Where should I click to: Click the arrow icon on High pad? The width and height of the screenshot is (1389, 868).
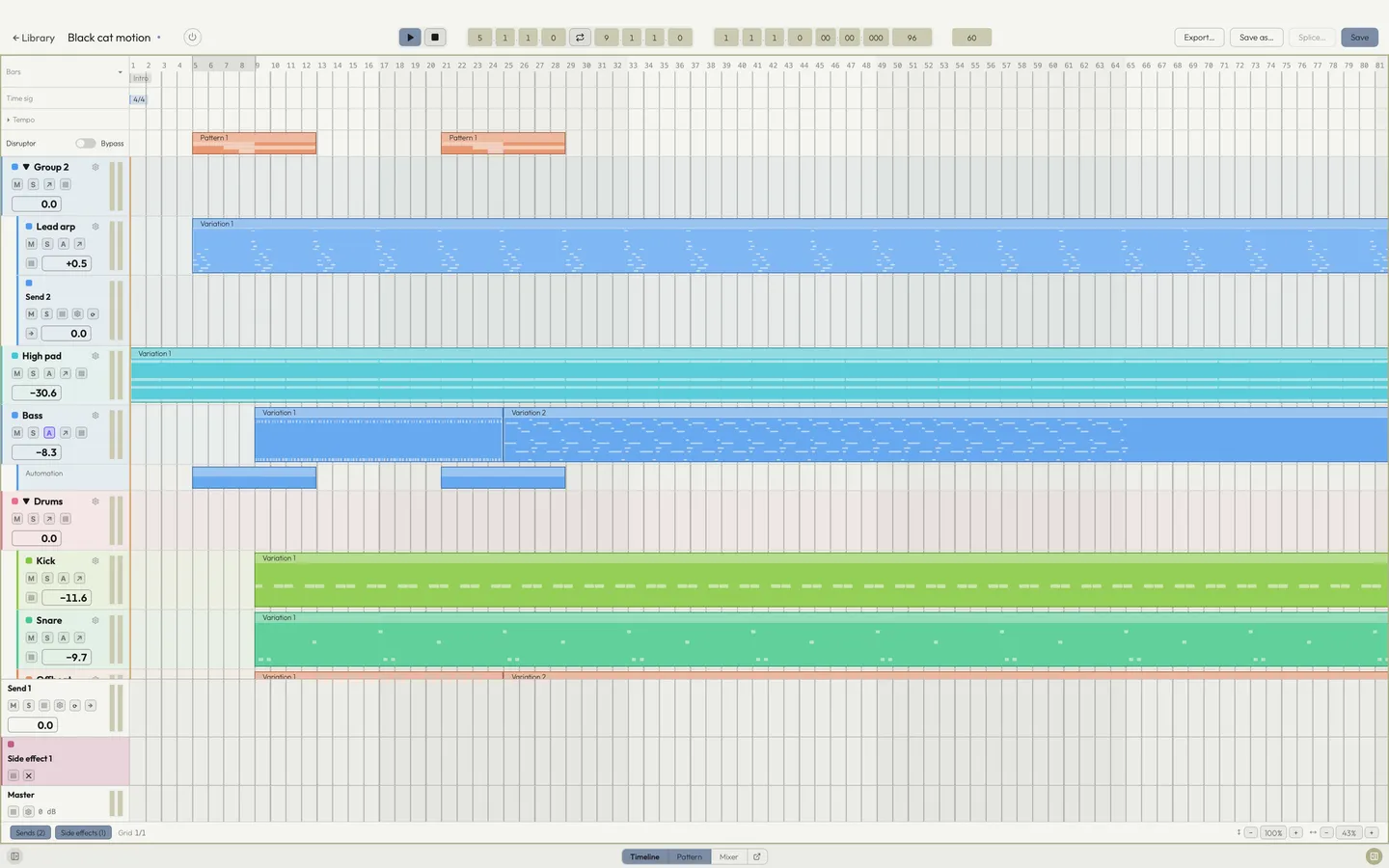pyautogui.click(x=66, y=373)
